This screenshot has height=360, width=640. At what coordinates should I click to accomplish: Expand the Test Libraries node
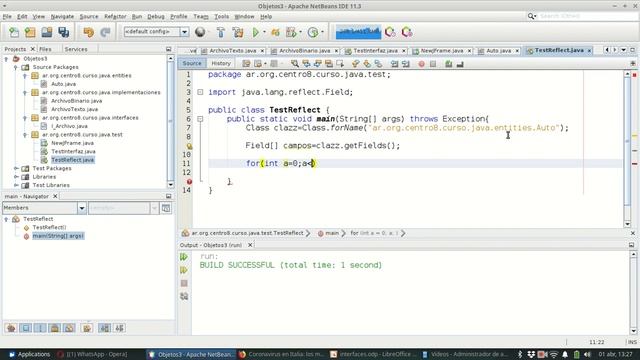pos(16,185)
